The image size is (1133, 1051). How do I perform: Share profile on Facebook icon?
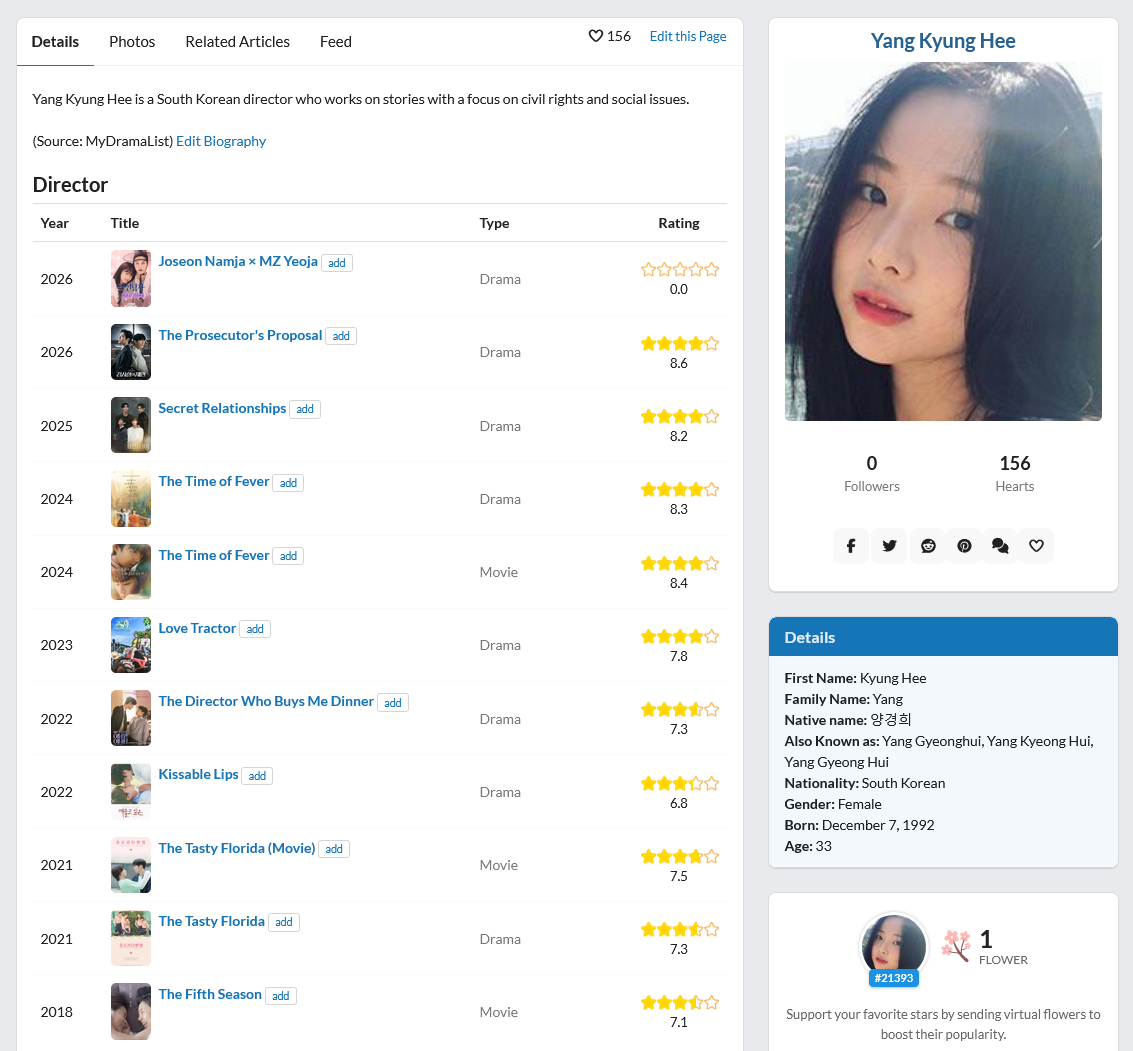pos(851,546)
